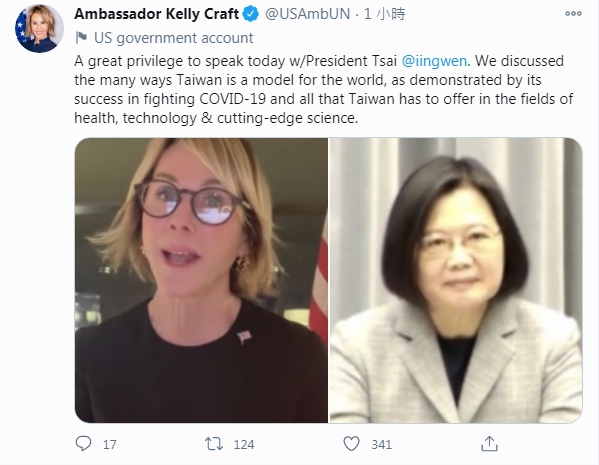
Task: Click the reply speech bubble icon
Action: (x=83, y=444)
